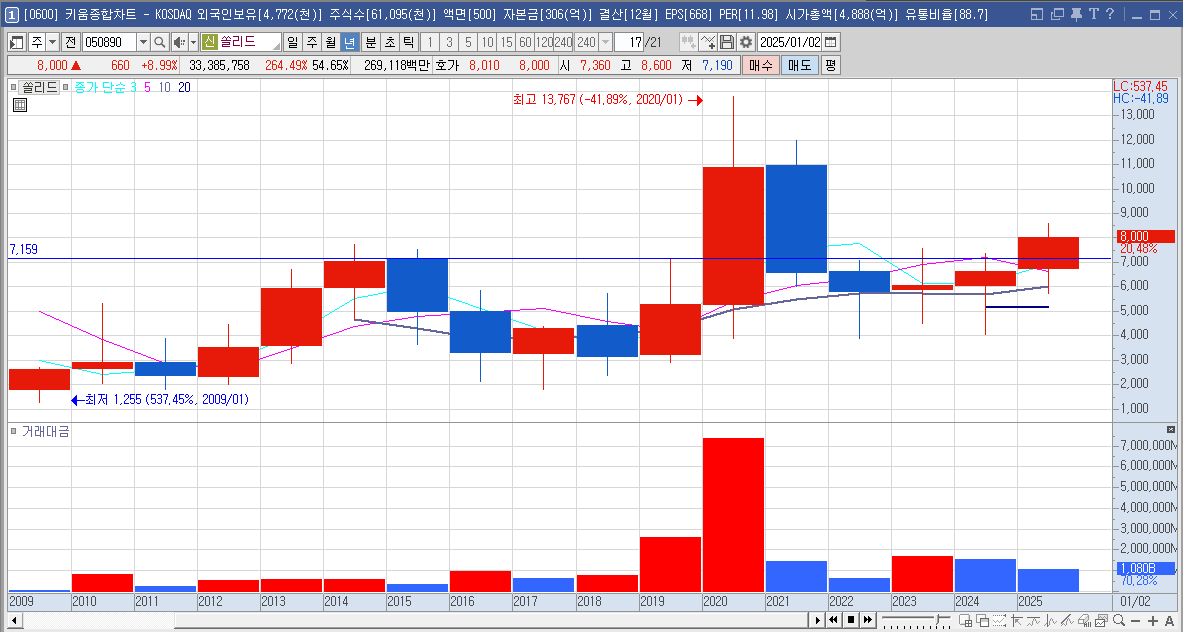This screenshot has height=632, width=1183.
Task: Open the chart settings gear icon
Action: pyautogui.click(x=745, y=42)
